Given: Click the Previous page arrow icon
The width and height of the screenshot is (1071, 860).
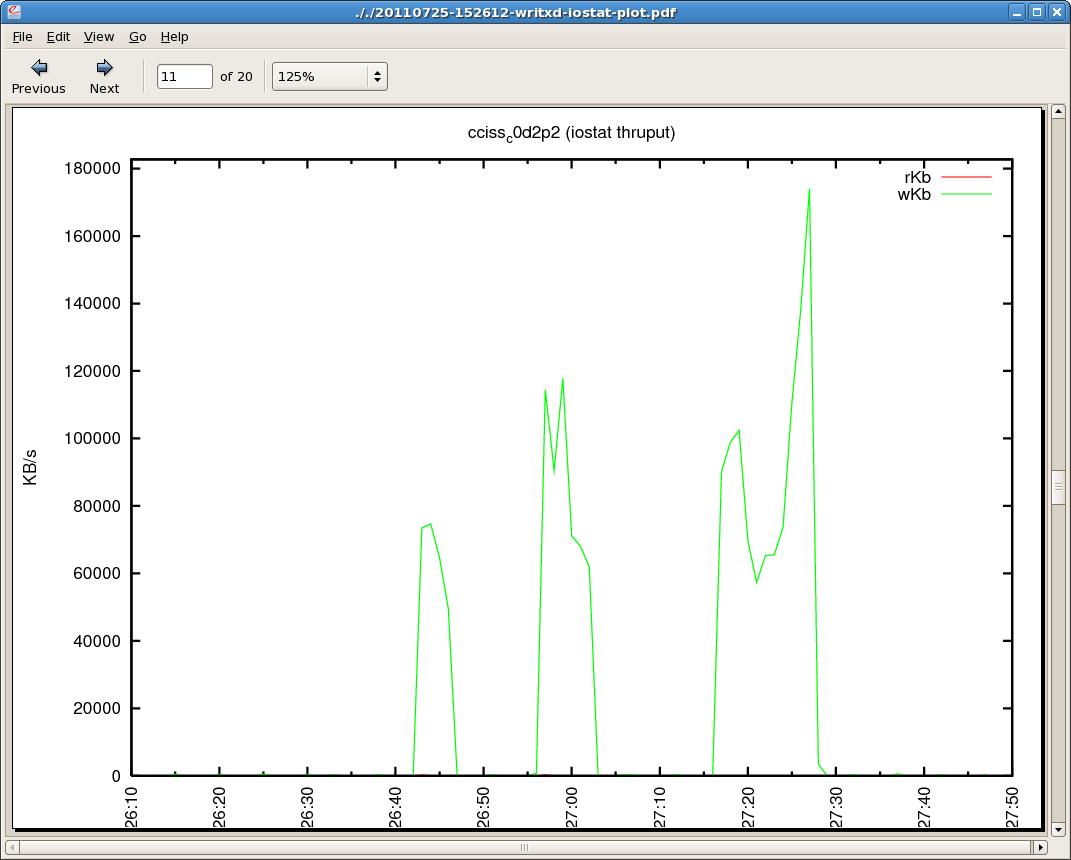Looking at the screenshot, I should point(39,68).
